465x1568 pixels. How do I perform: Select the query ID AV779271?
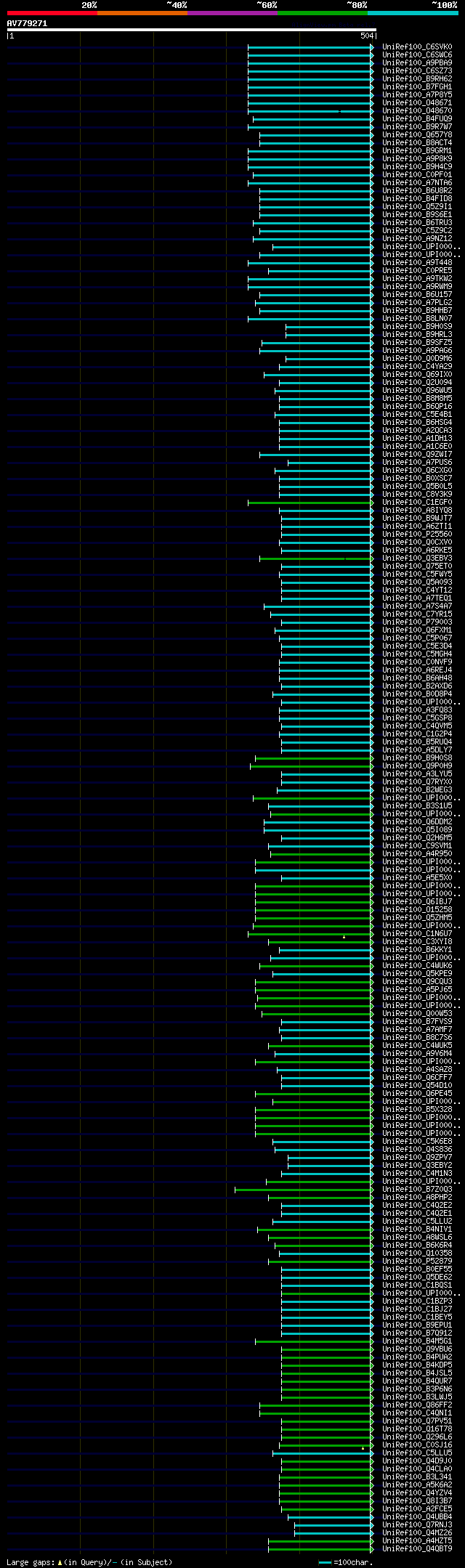pos(27,23)
